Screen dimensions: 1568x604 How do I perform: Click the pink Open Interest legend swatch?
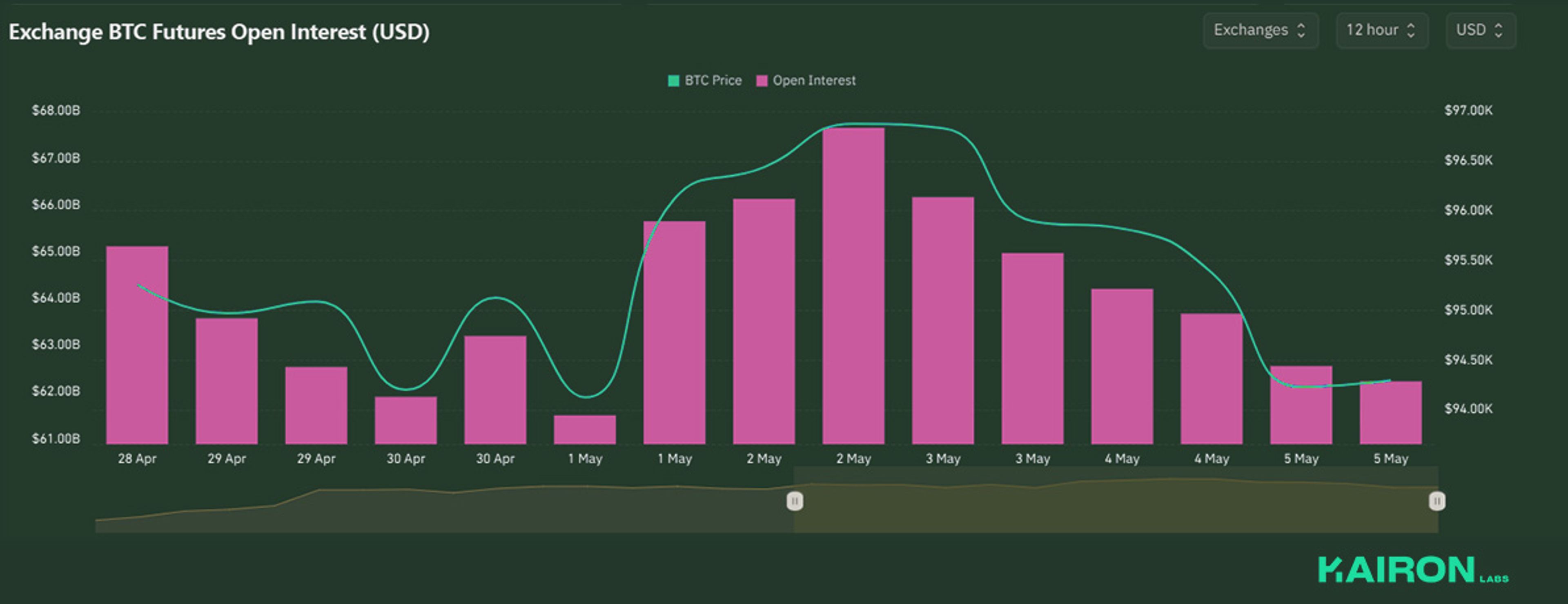click(x=762, y=81)
